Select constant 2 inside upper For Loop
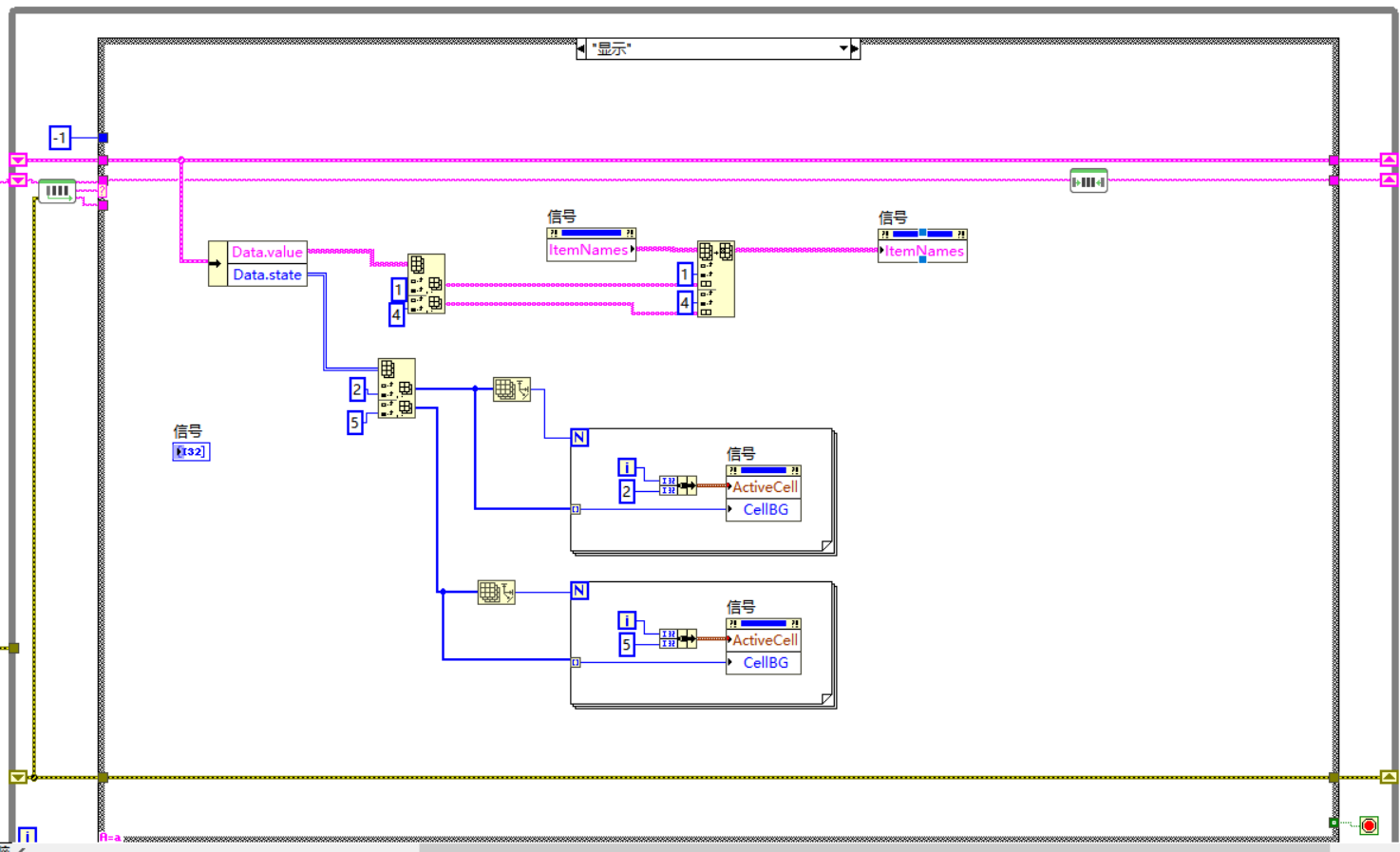Viewport: 1400px width, 852px height. (x=626, y=491)
